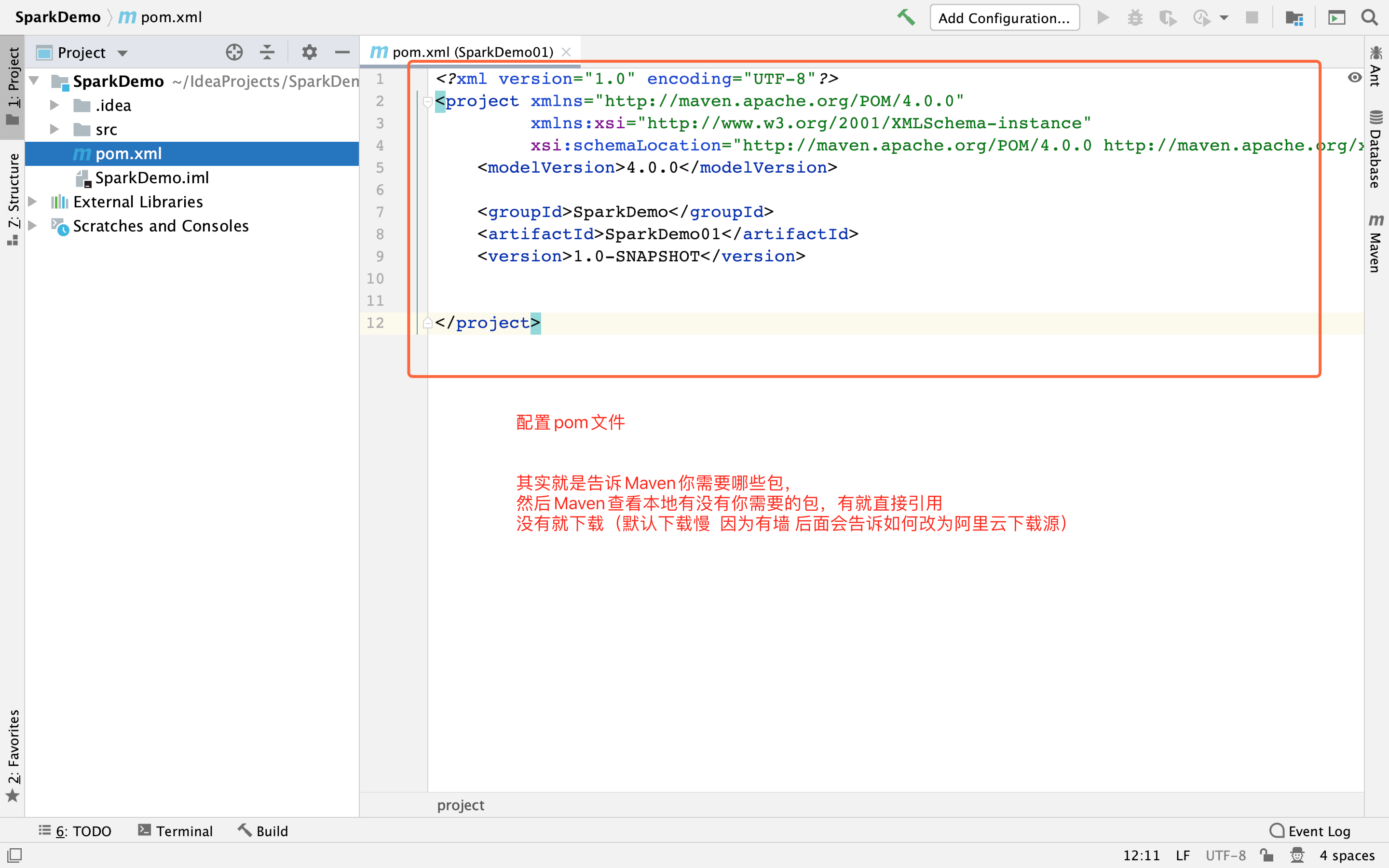Open Project panel settings gear
This screenshot has width=1389, height=868.
pos(309,52)
